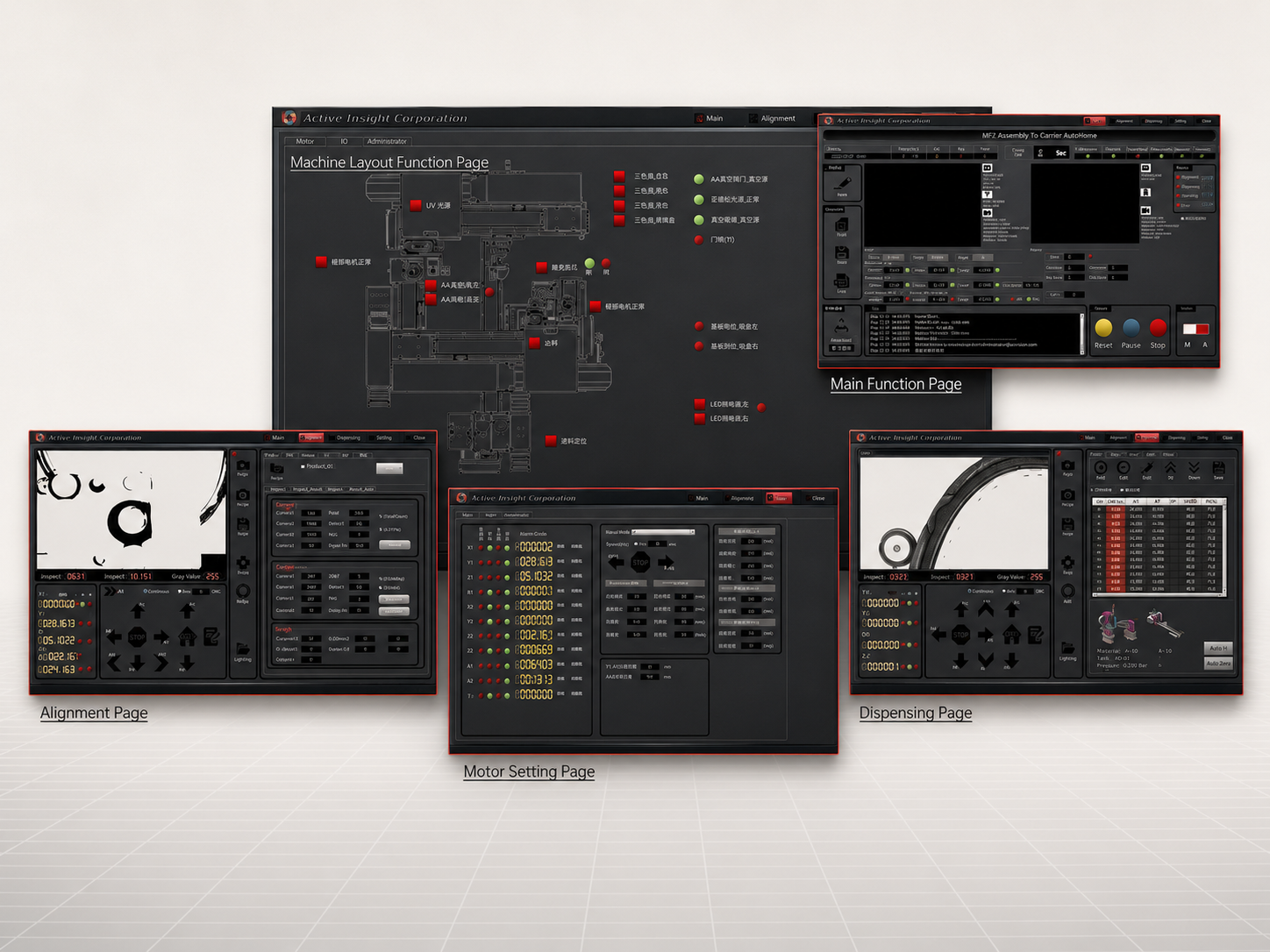Click the floppy disk icon in Main Function Page sidebar

tap(841, 252)
